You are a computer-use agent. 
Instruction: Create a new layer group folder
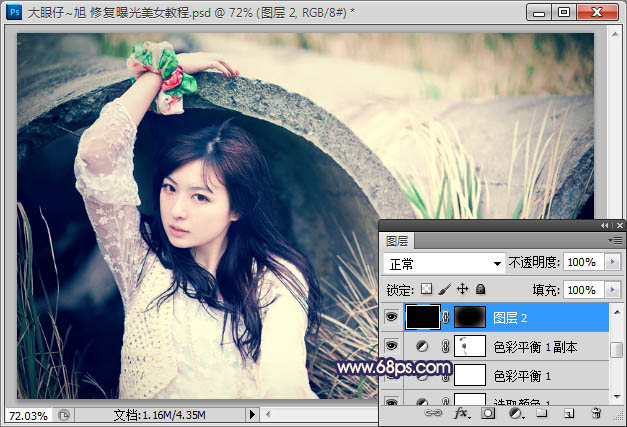[542, 413]
